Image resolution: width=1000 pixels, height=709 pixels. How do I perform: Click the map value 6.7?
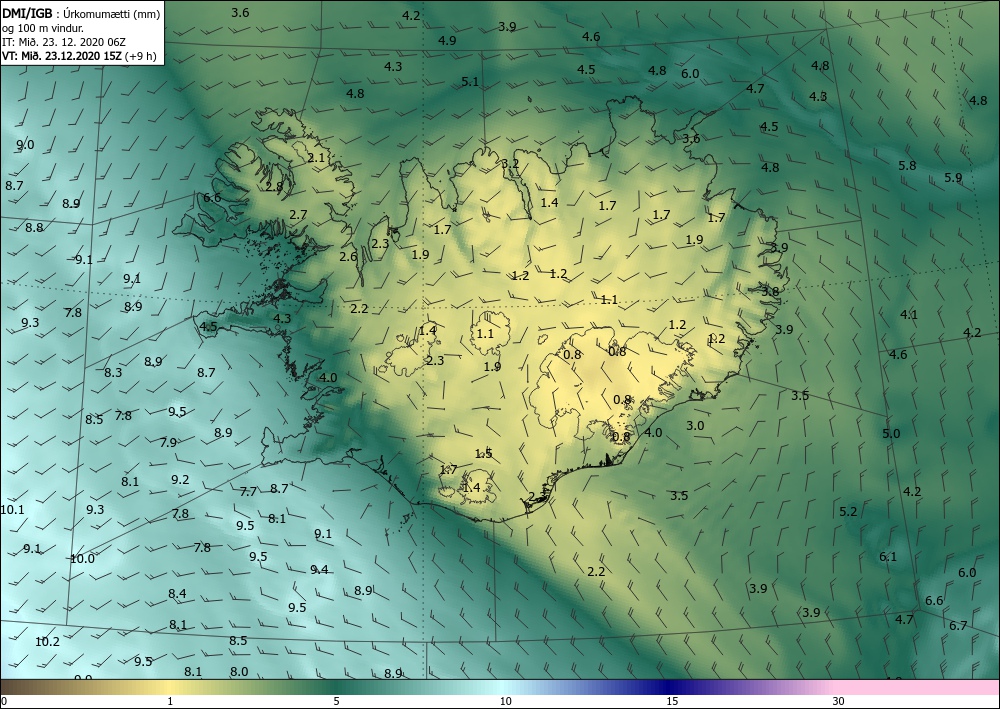(958, 625)
